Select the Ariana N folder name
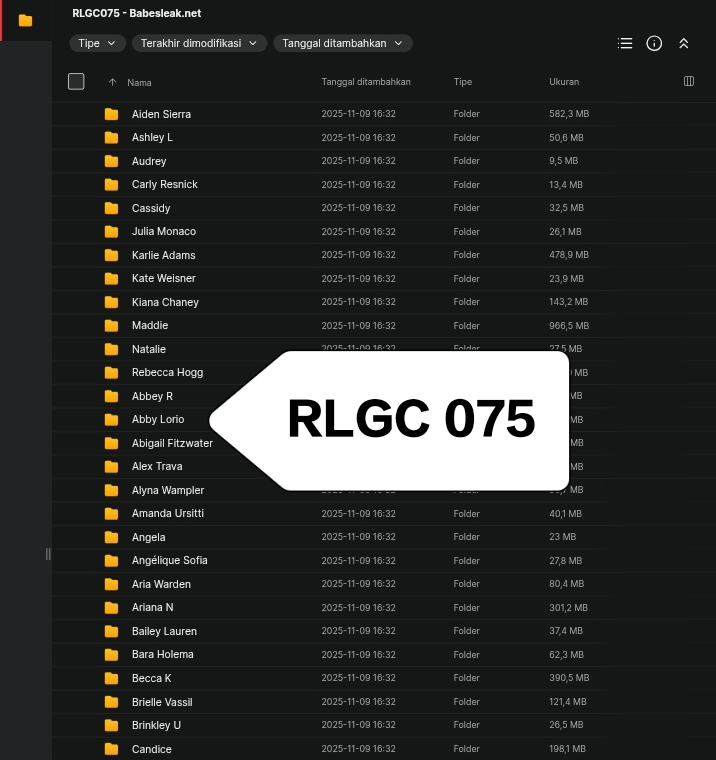 (x=153, y=607)
